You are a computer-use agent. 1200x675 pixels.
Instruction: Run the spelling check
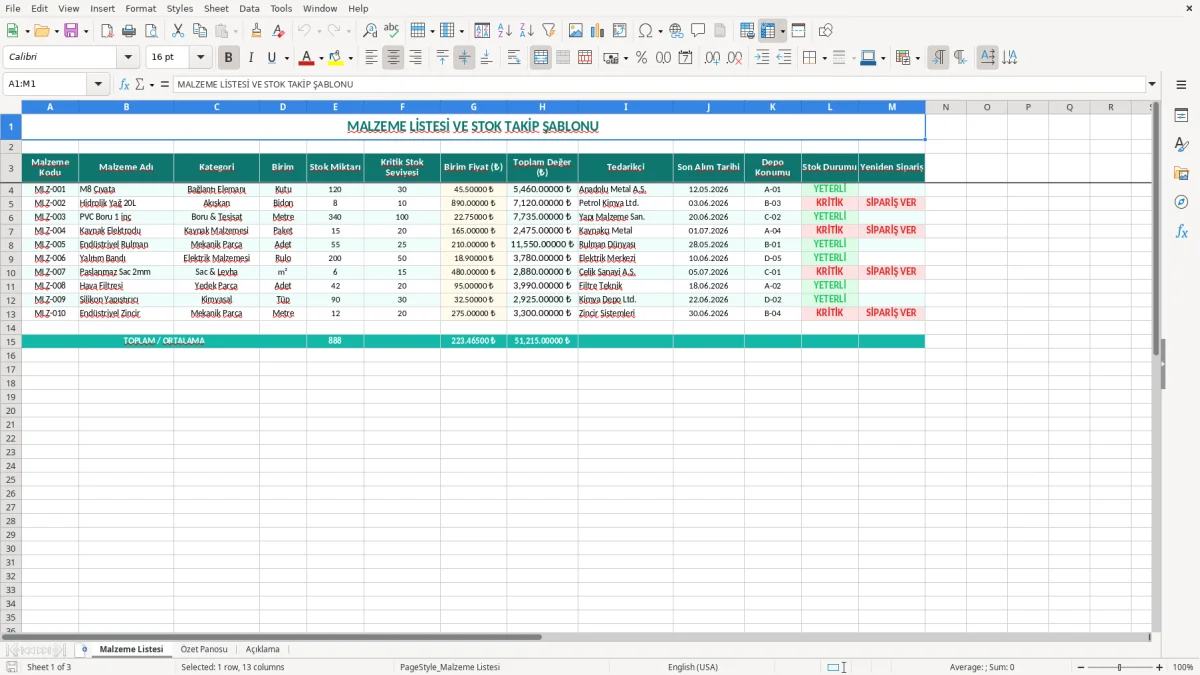pyautogui.click(x=392, y=31)
